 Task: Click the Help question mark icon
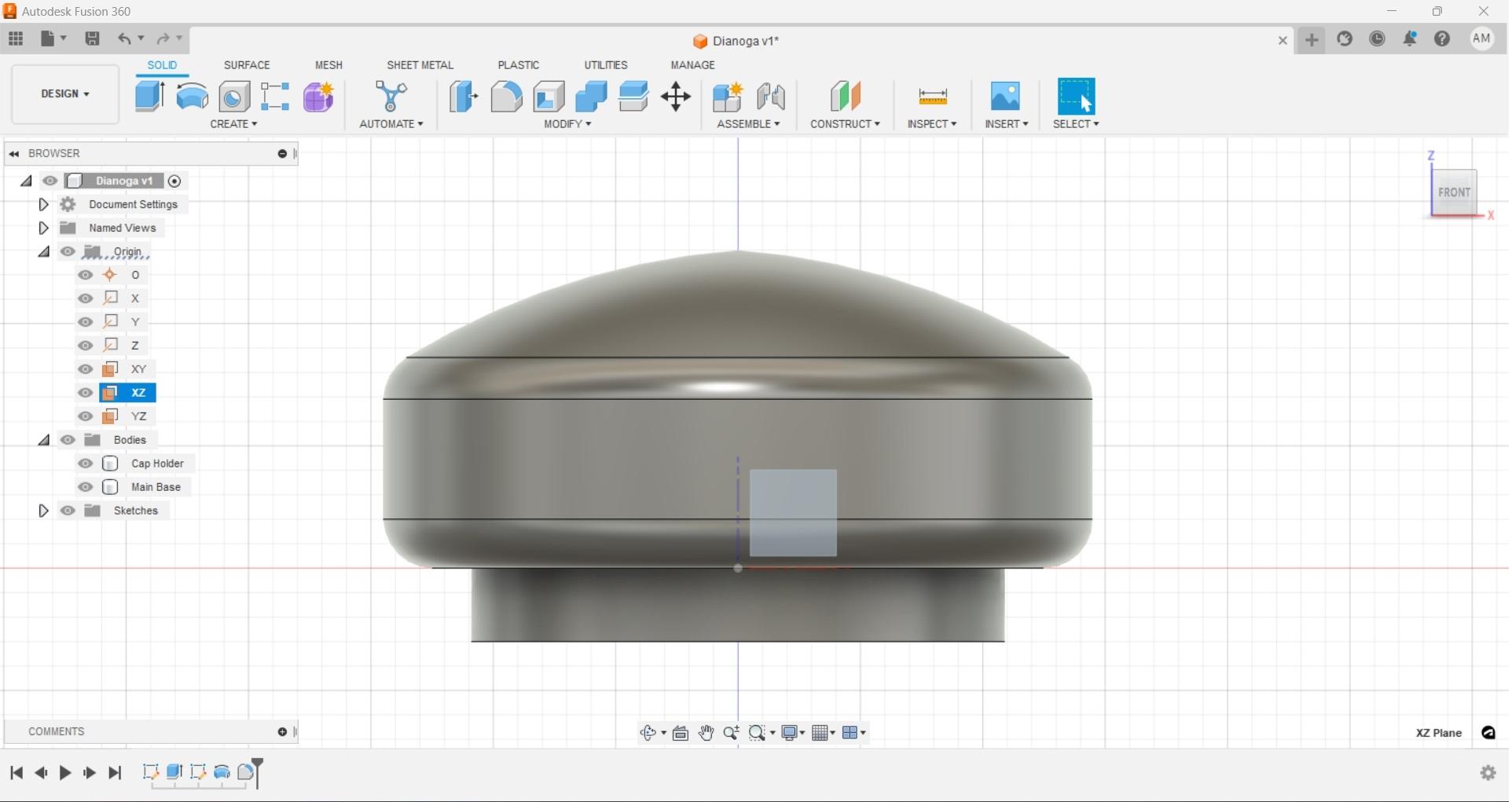pos(1442,38)
